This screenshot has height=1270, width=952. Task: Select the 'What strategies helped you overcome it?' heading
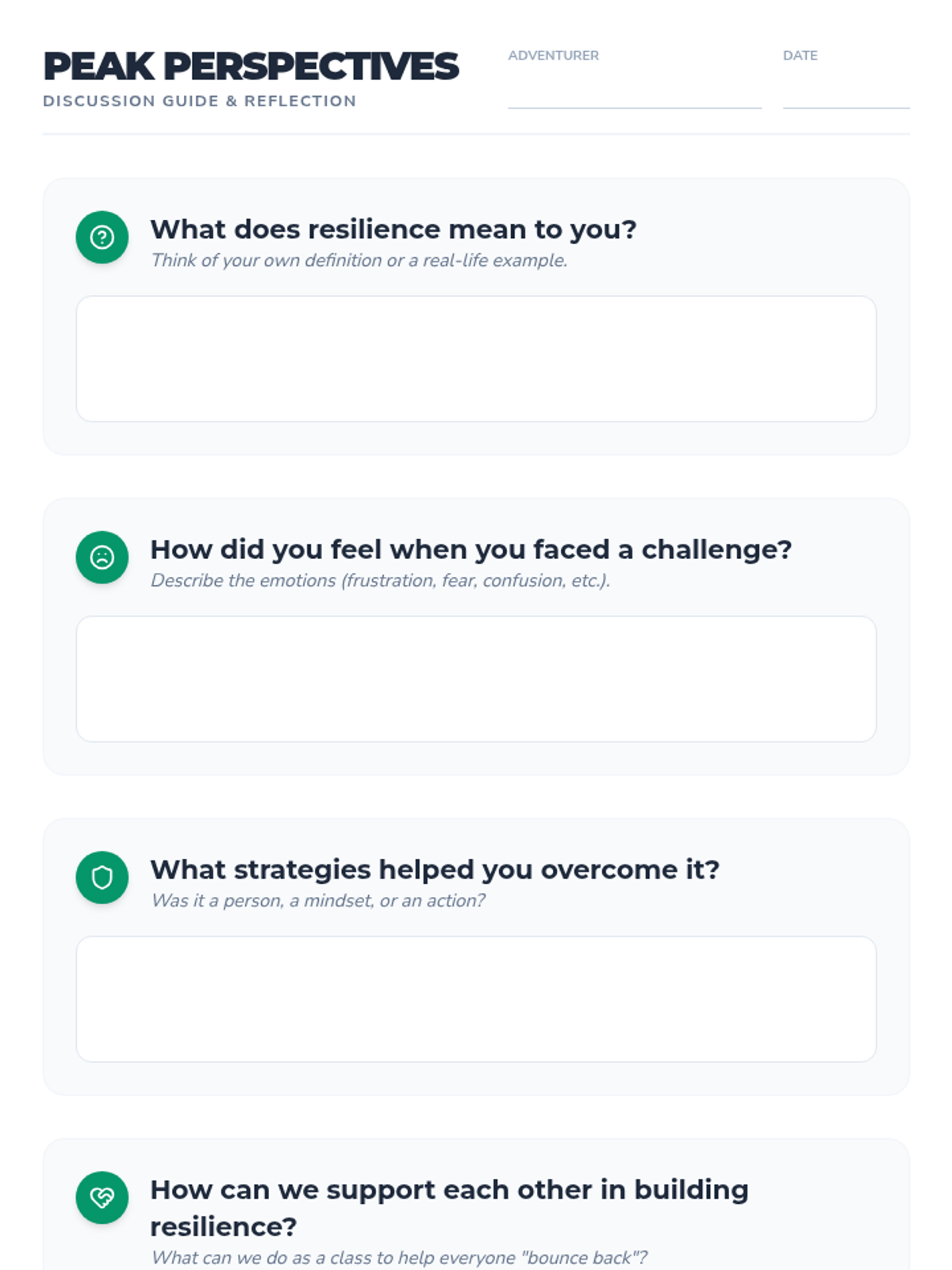435,869
